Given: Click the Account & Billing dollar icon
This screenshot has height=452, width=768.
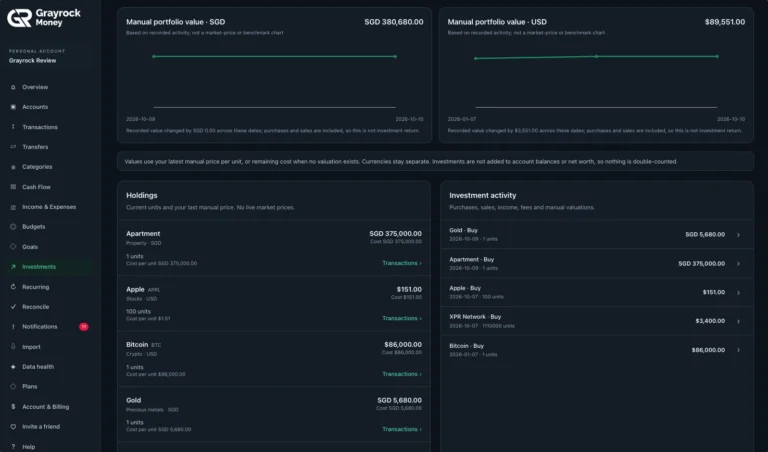Looking at the screenshot, I should point(13,406).
